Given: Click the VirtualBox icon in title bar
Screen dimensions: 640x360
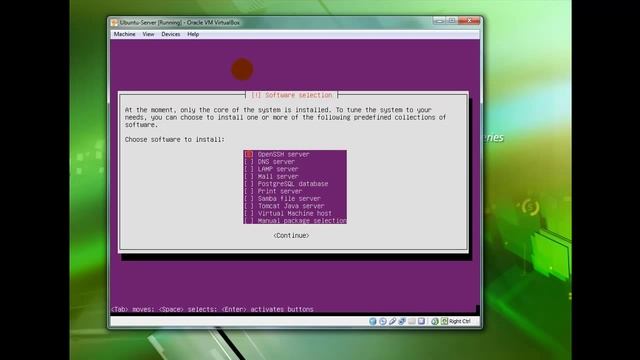Looking at the screenshot, I should 115,22.
